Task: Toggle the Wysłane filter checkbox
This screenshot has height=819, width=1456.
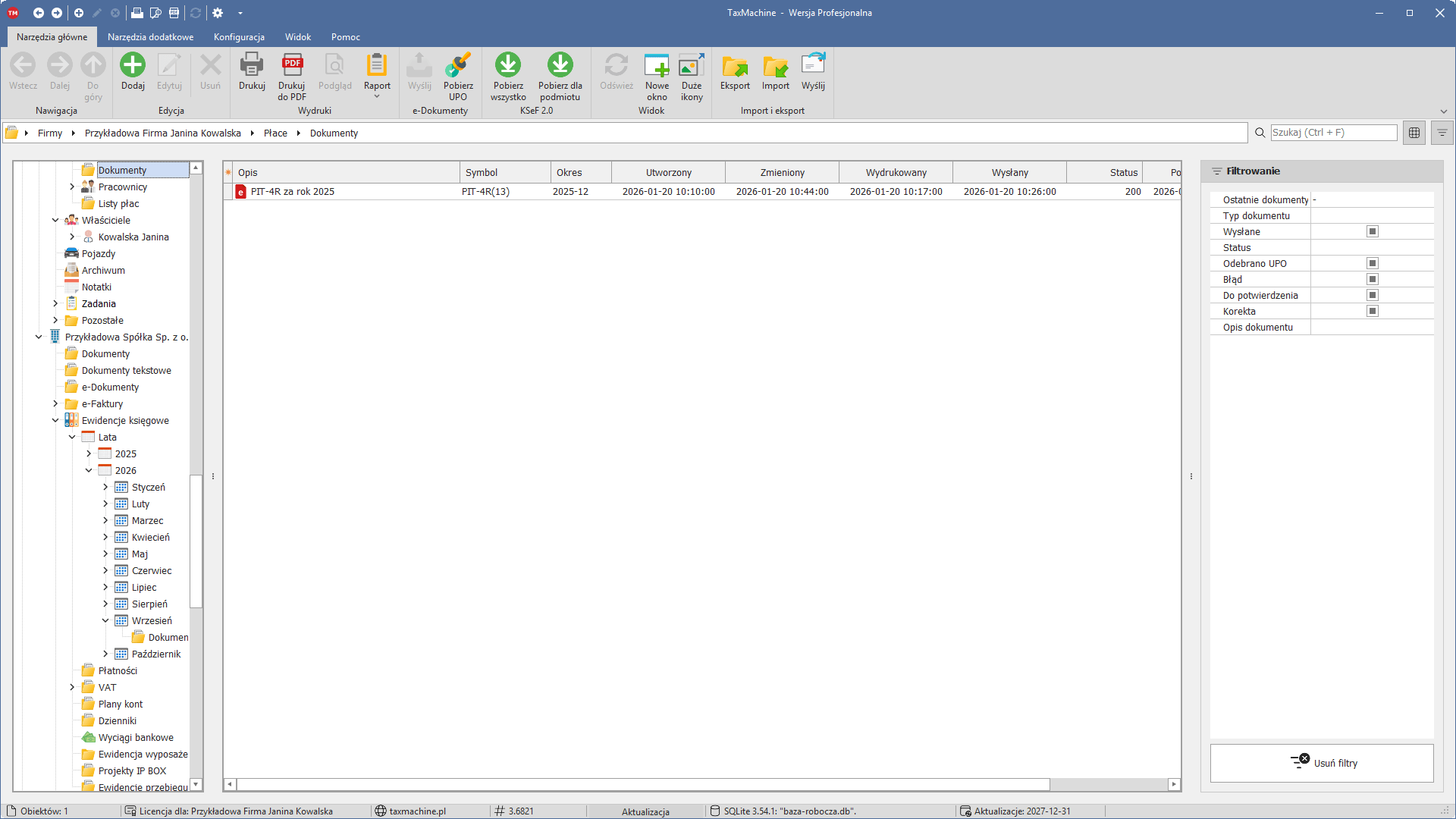Action: tap(1373, 231)
